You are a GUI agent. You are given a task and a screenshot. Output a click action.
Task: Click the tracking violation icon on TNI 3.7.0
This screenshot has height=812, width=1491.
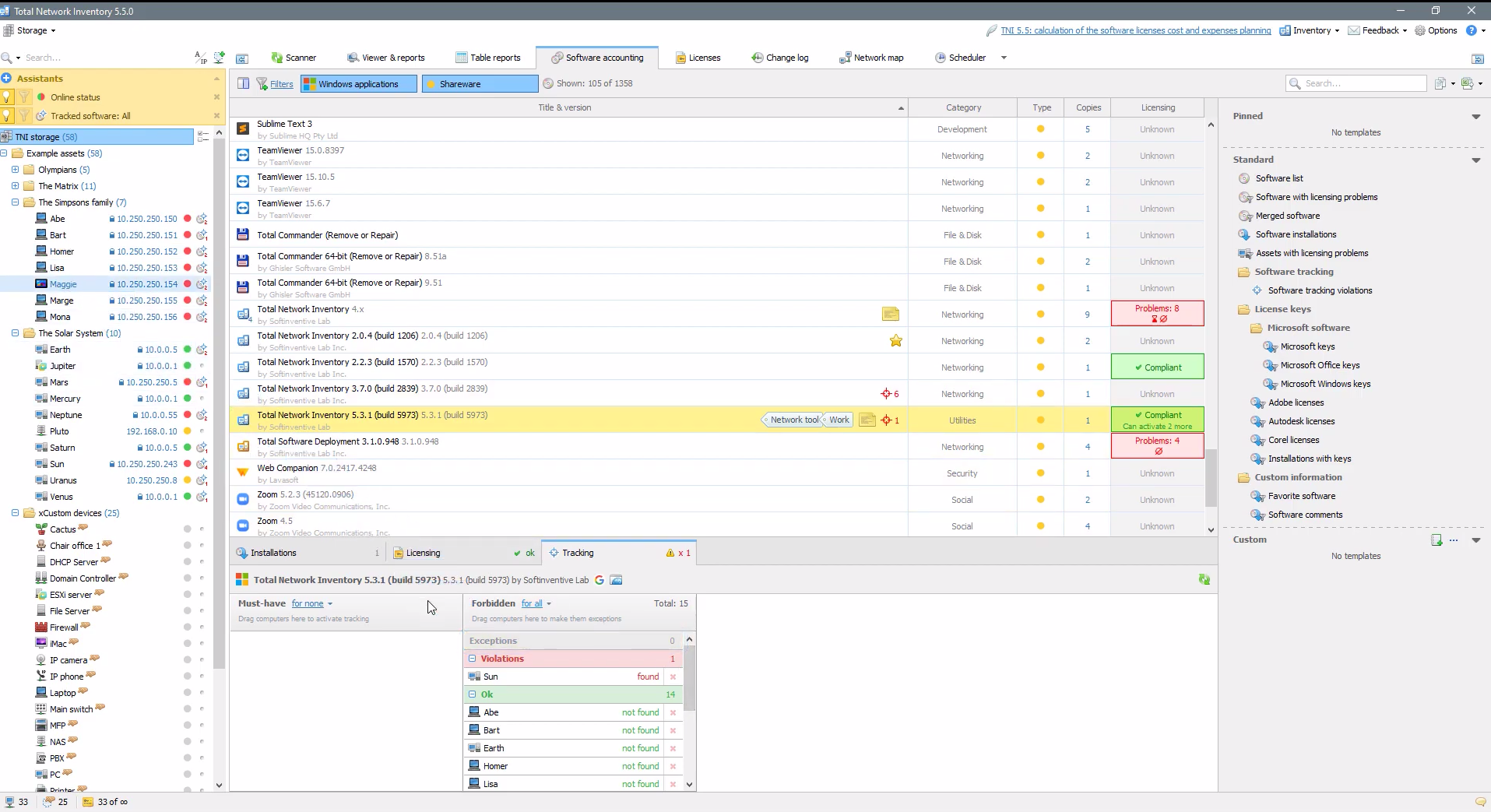click(x=890, y=394)
